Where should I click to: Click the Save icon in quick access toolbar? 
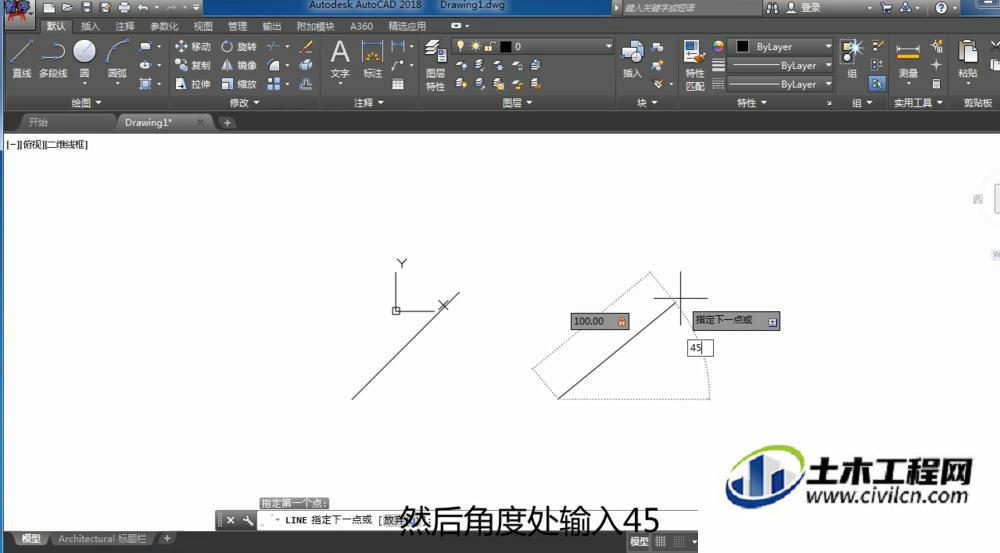click(x=87, y=8)
